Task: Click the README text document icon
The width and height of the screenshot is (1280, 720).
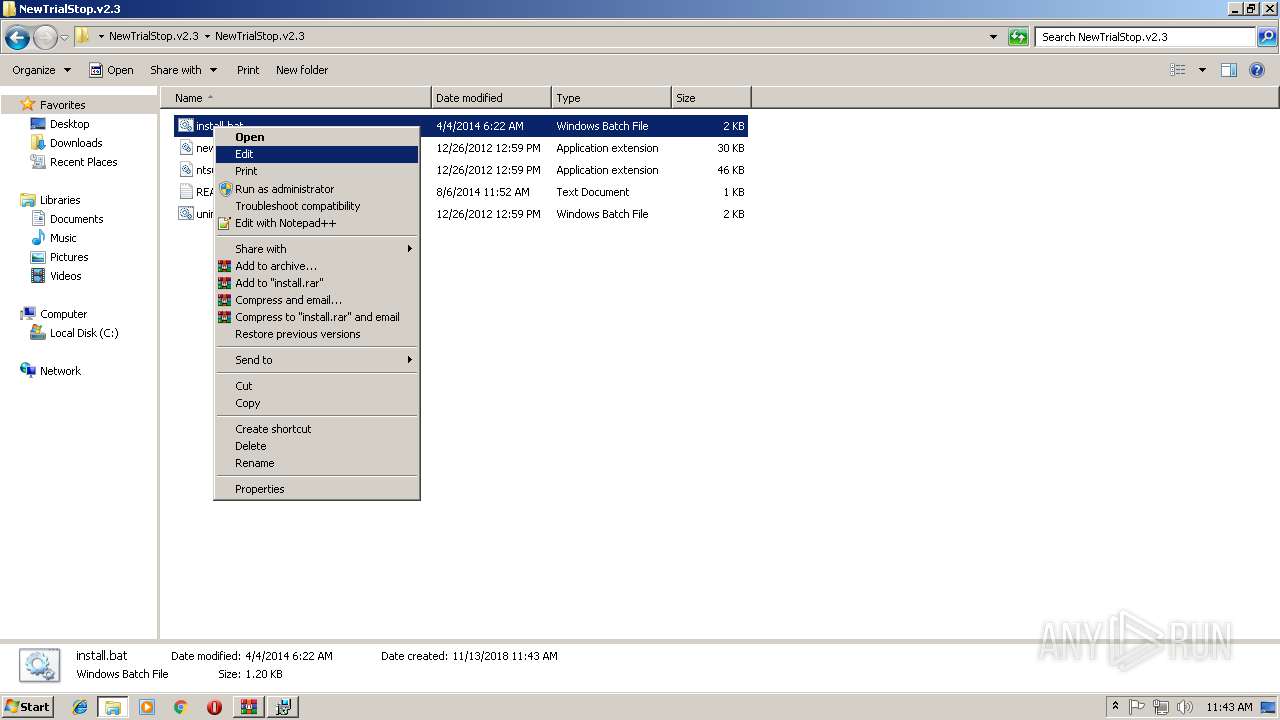Action: (185, 192)
